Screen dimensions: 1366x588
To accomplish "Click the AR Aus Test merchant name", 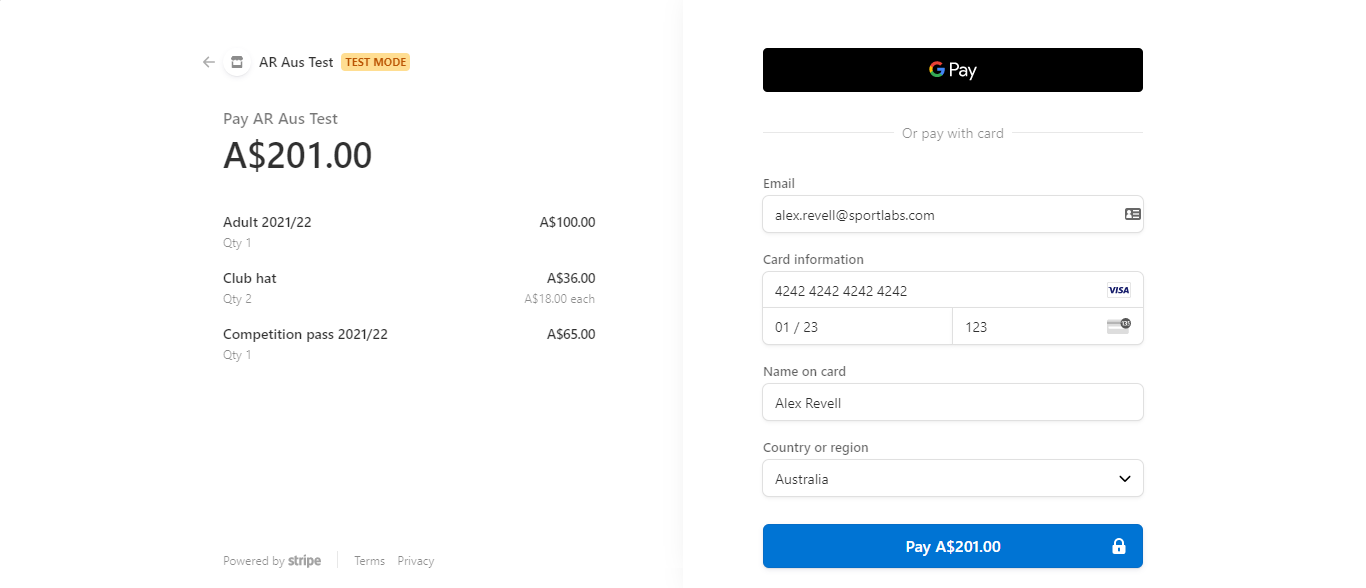I will (296, 62).
